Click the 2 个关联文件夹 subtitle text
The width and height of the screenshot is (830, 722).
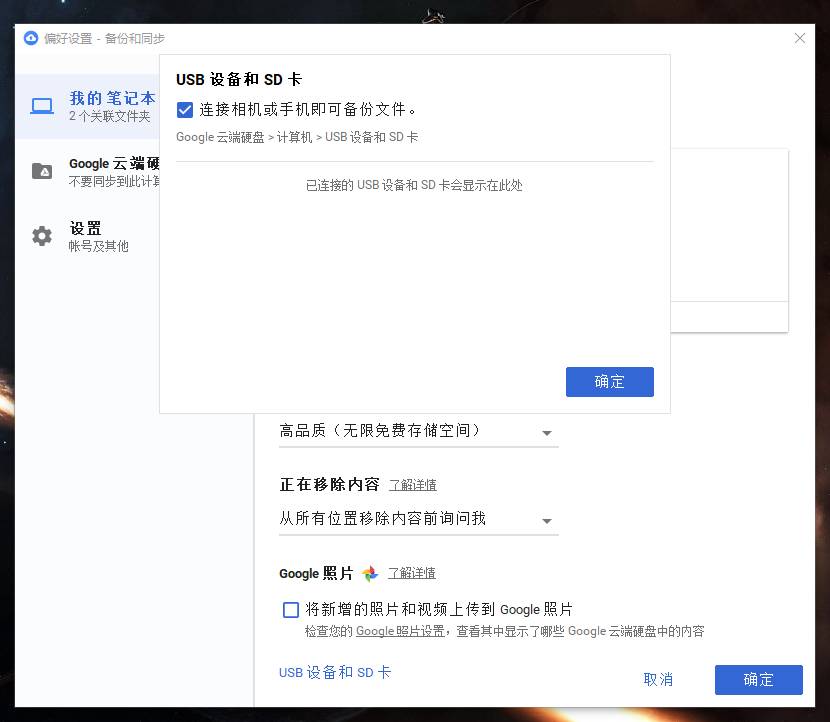click(110, 116)
